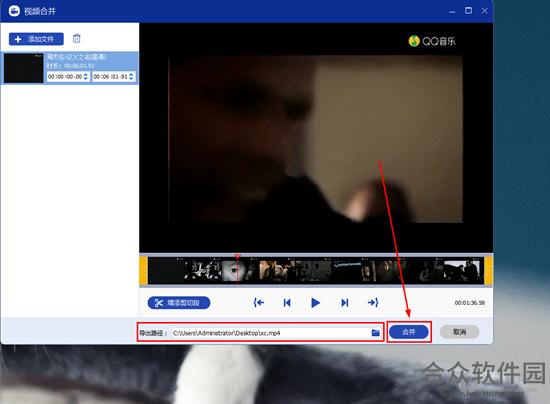Click the scissors add clip segment button

(179, 303)
